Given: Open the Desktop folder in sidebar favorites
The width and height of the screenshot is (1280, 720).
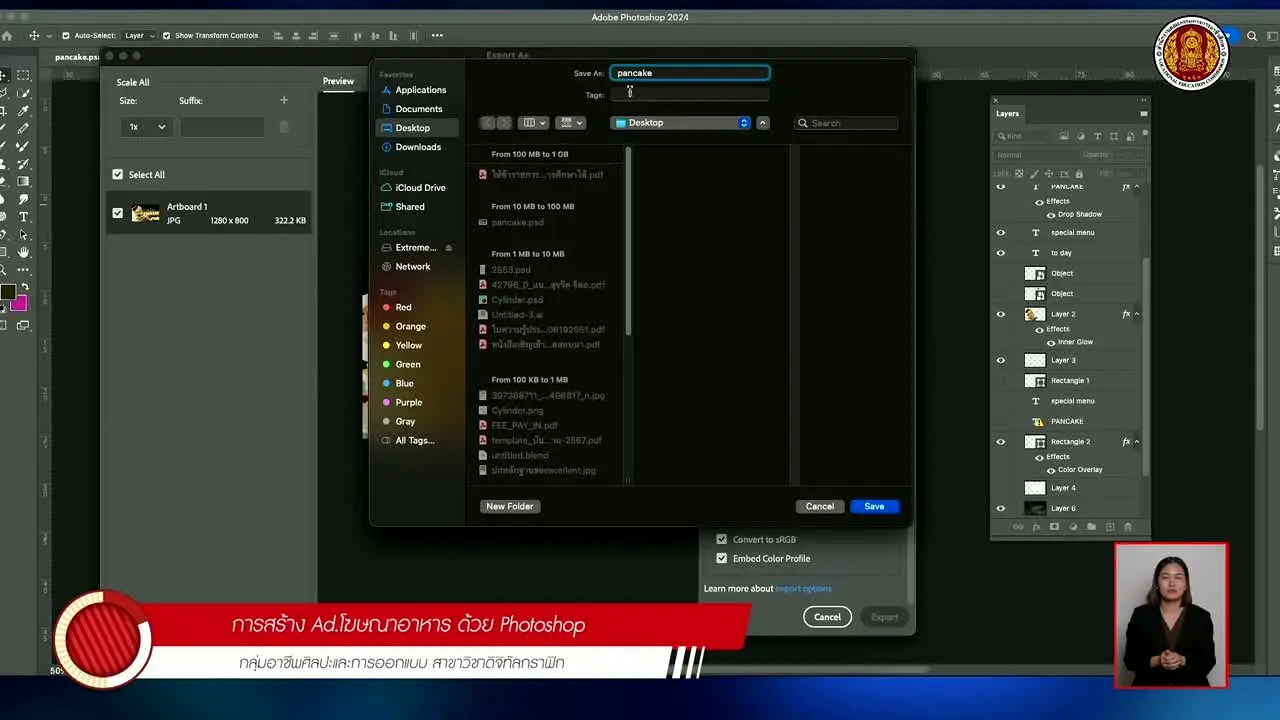Looking at the screenshot, I should [417, 128].
